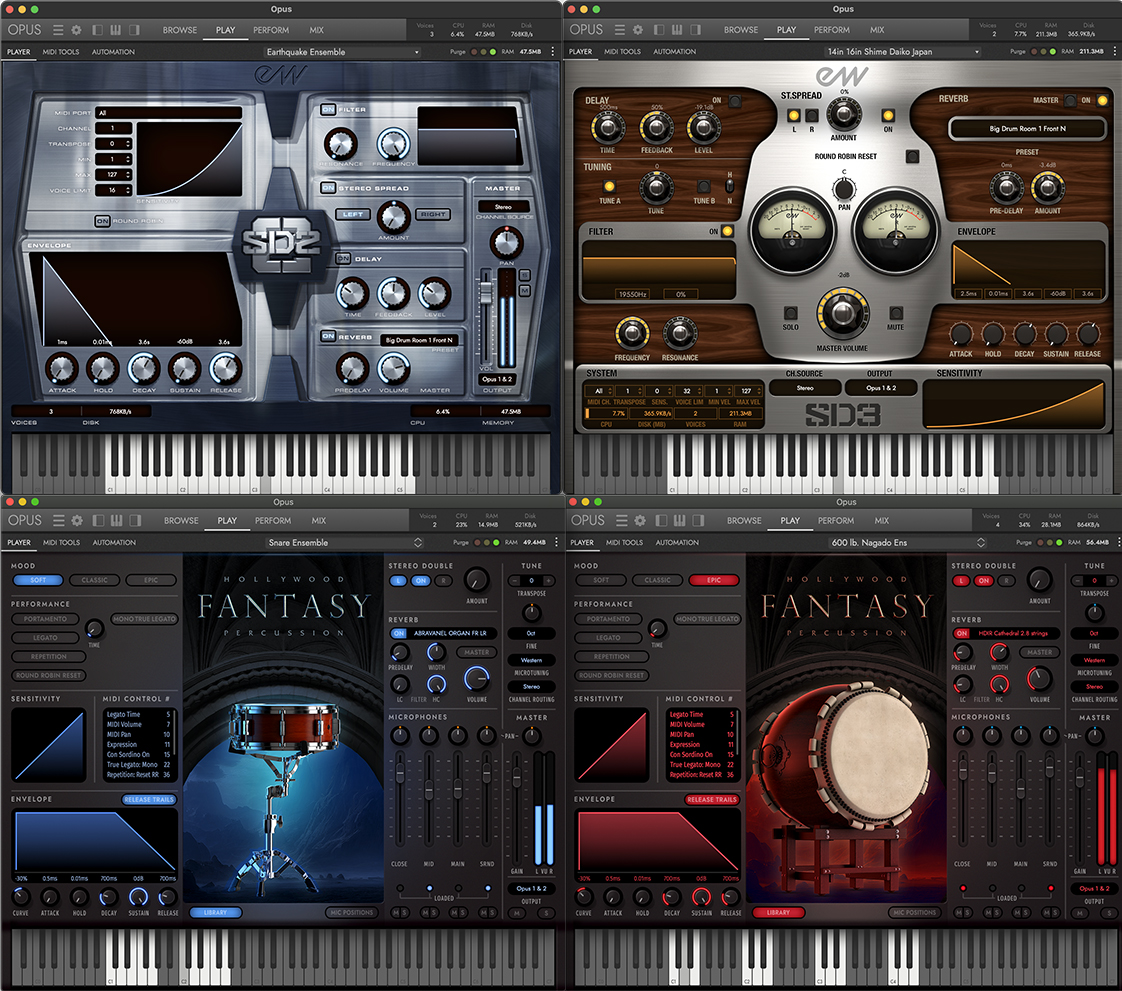Open three-dot options menu in Shime Daiko window
1122x991 pixels.
(x=1113, y=52)
